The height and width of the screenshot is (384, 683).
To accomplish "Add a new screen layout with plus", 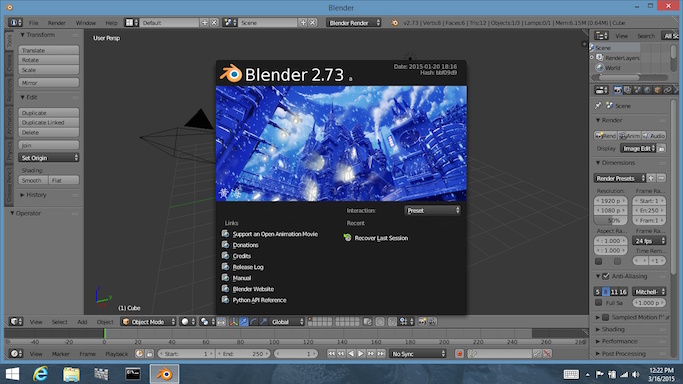I will [x=205, y=22].
